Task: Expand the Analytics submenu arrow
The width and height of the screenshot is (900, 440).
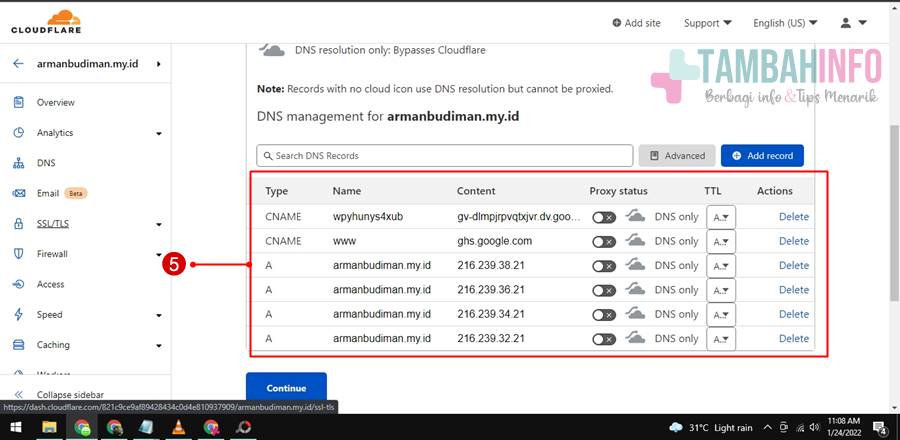Action: 159,134
